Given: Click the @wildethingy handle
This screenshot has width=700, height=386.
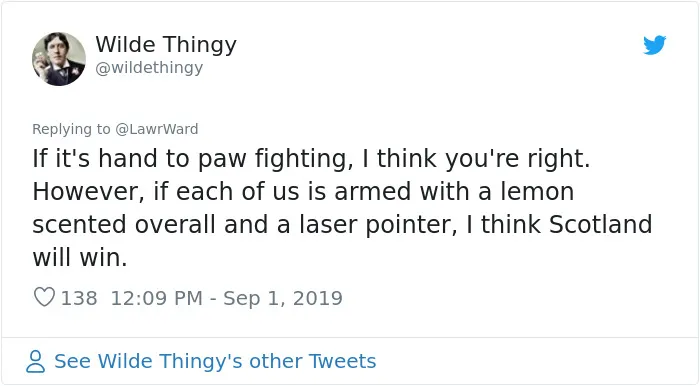Looking at the screenshot, I should pos(149,67).
